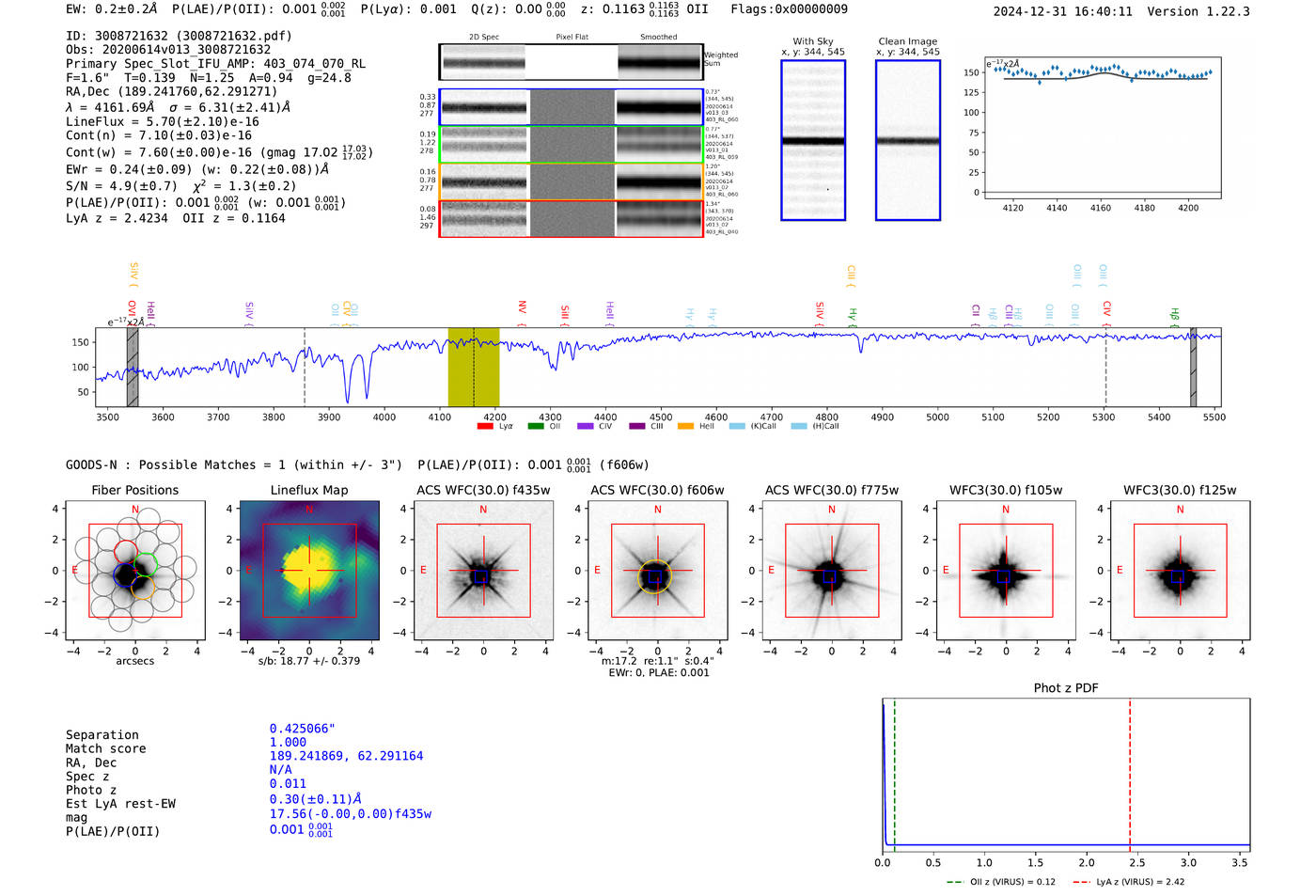
Task: Click the OII green legend swatch
Action: tap(536, 426)
